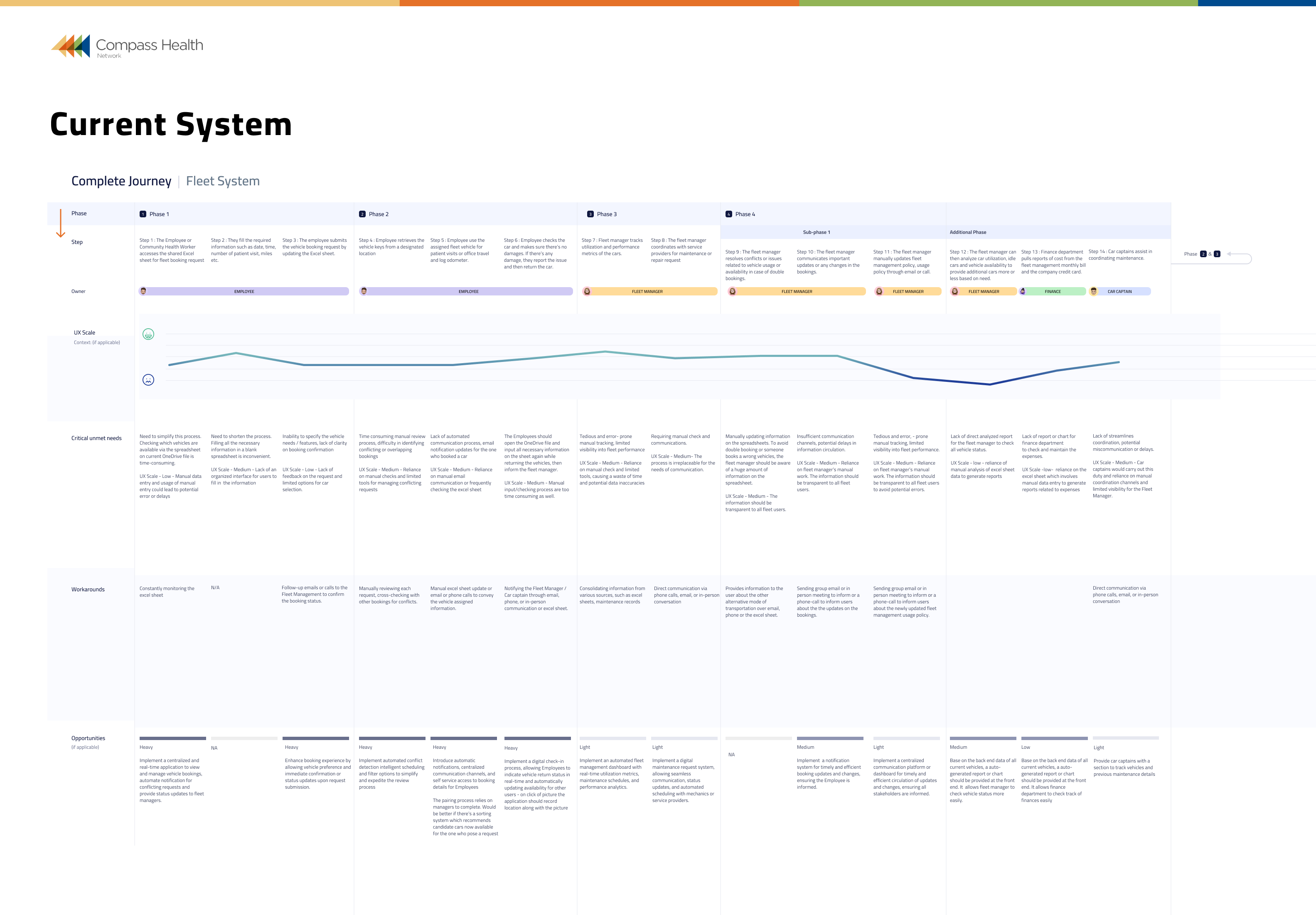
Task: Select the happy face icon on UX Scale
Action: (148, 334)
